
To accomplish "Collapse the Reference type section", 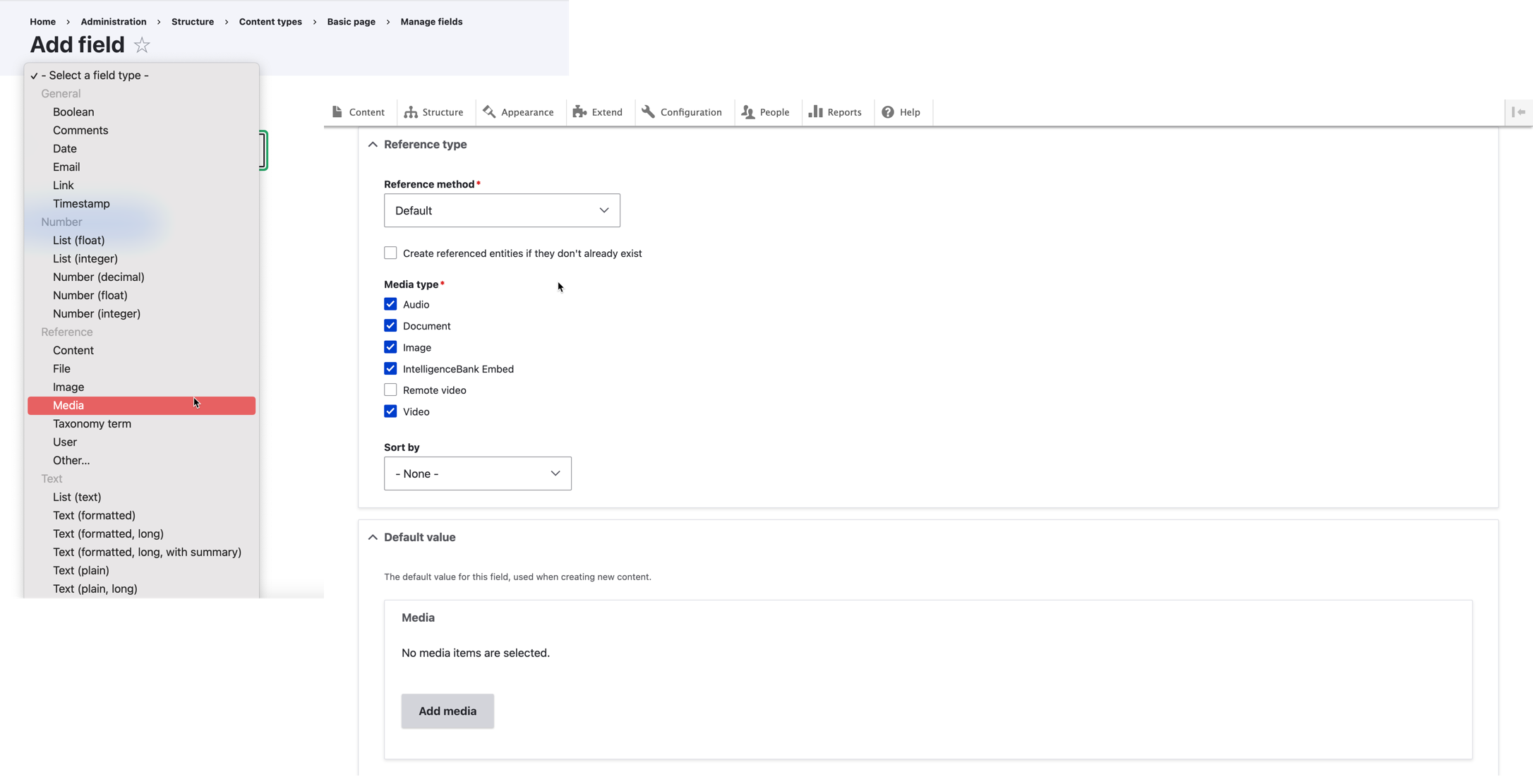I will [x=373, y=144].
